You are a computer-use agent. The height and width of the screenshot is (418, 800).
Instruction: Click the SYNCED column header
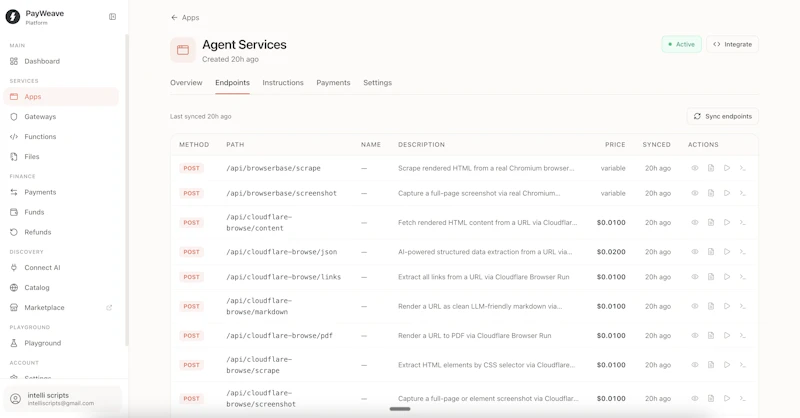[656, 144]
